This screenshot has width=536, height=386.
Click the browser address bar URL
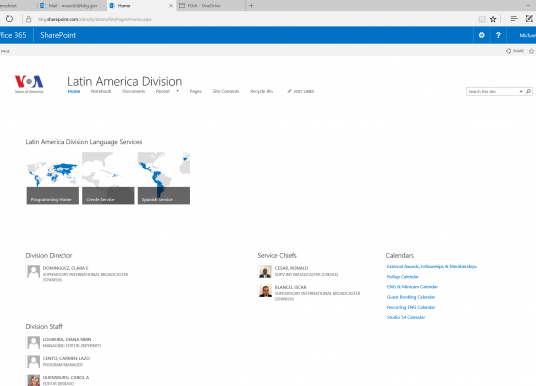(x=95, y=19)
